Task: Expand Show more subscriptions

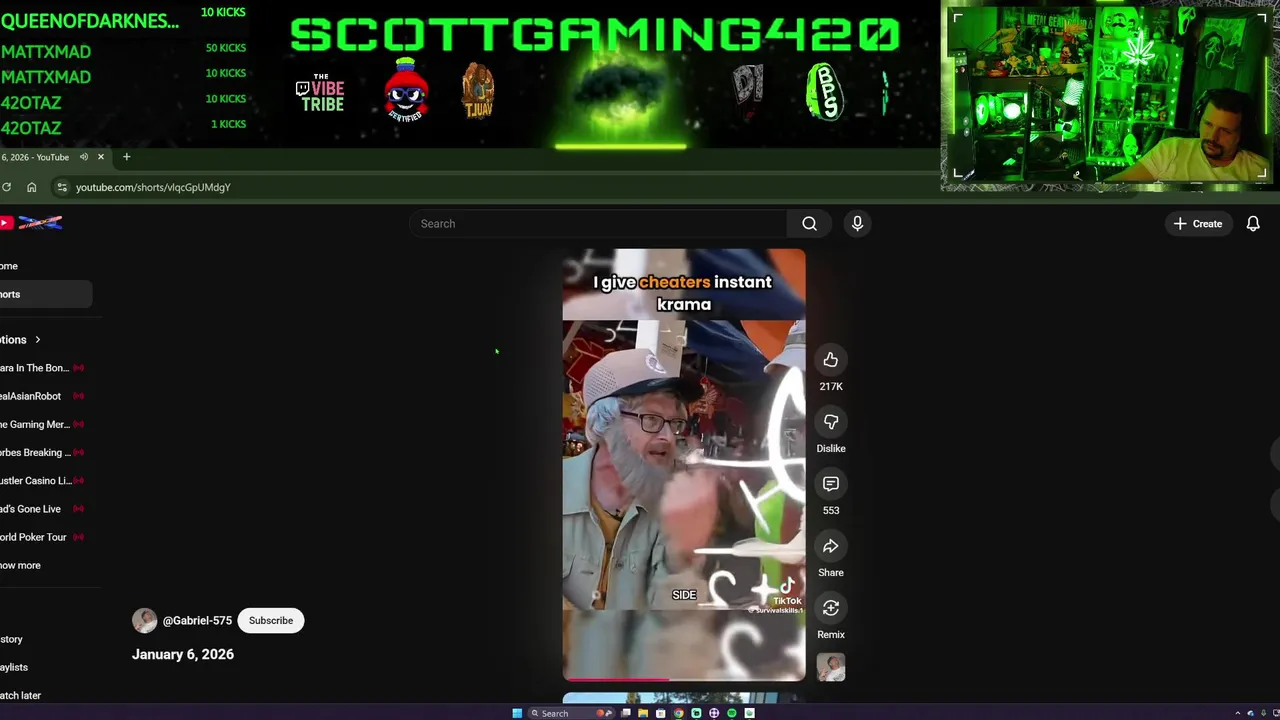Action: [x=21, y=565]
